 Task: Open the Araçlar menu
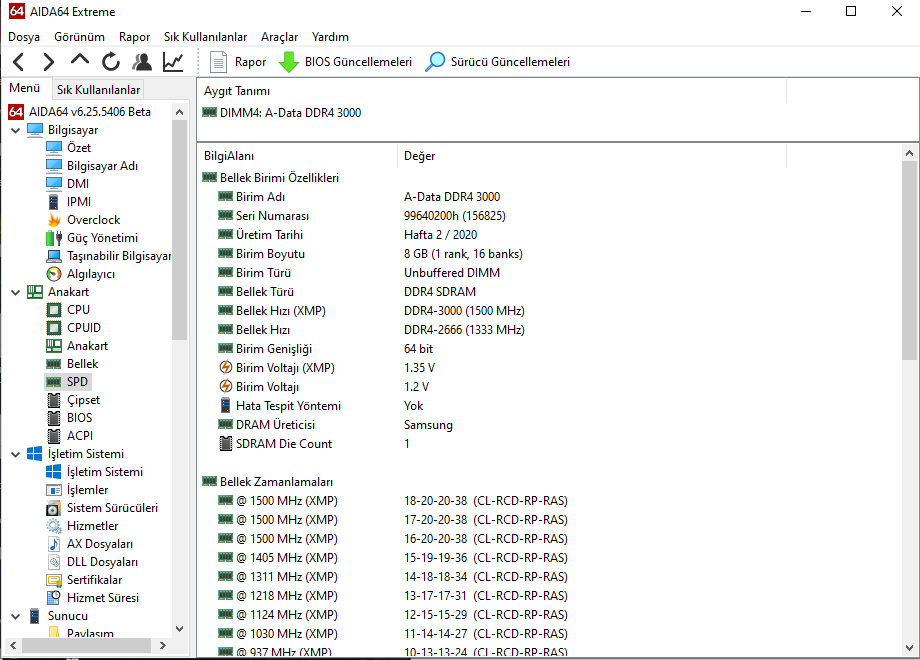(x=279, y=37)
